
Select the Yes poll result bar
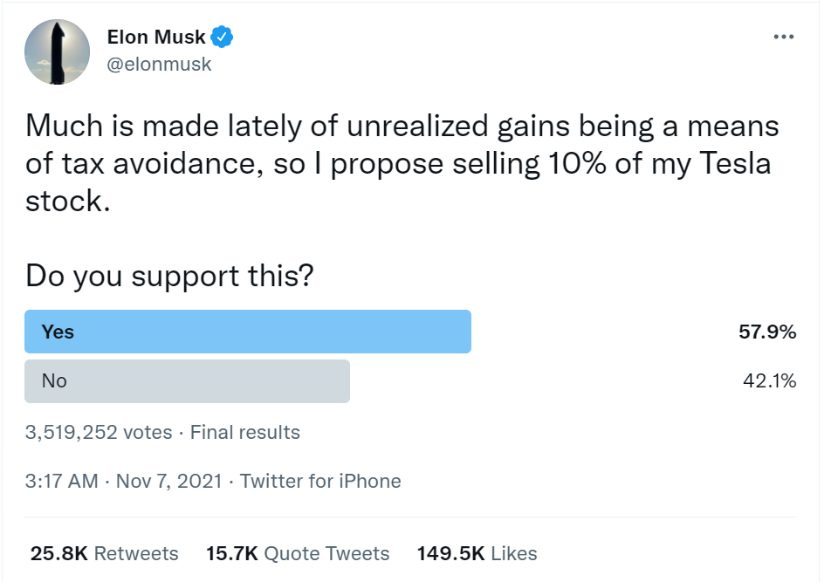[247, 332]
